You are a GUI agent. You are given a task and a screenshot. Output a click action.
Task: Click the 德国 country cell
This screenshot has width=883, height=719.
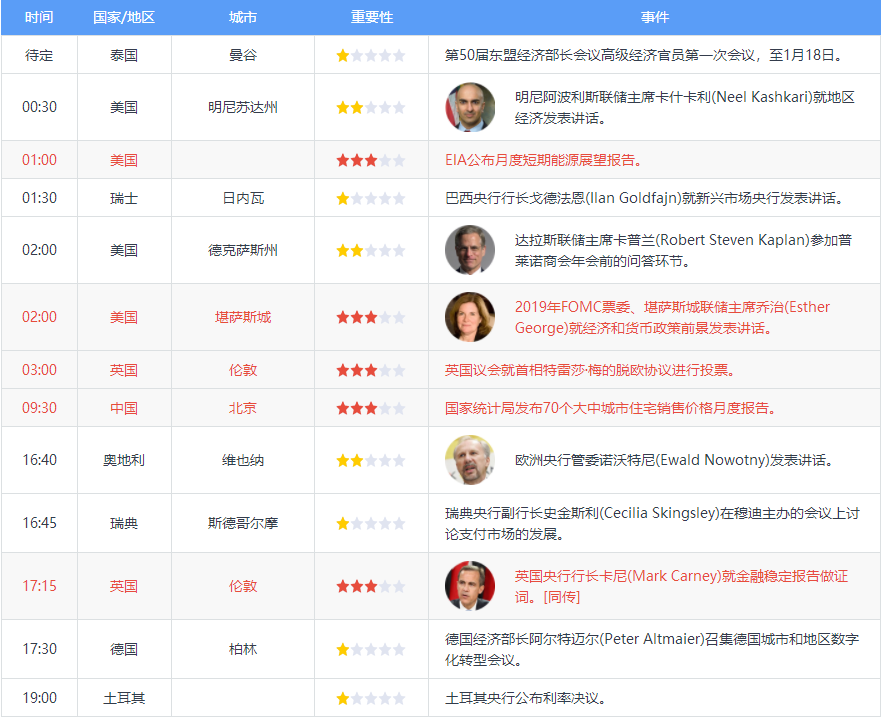tap(124, 649)
